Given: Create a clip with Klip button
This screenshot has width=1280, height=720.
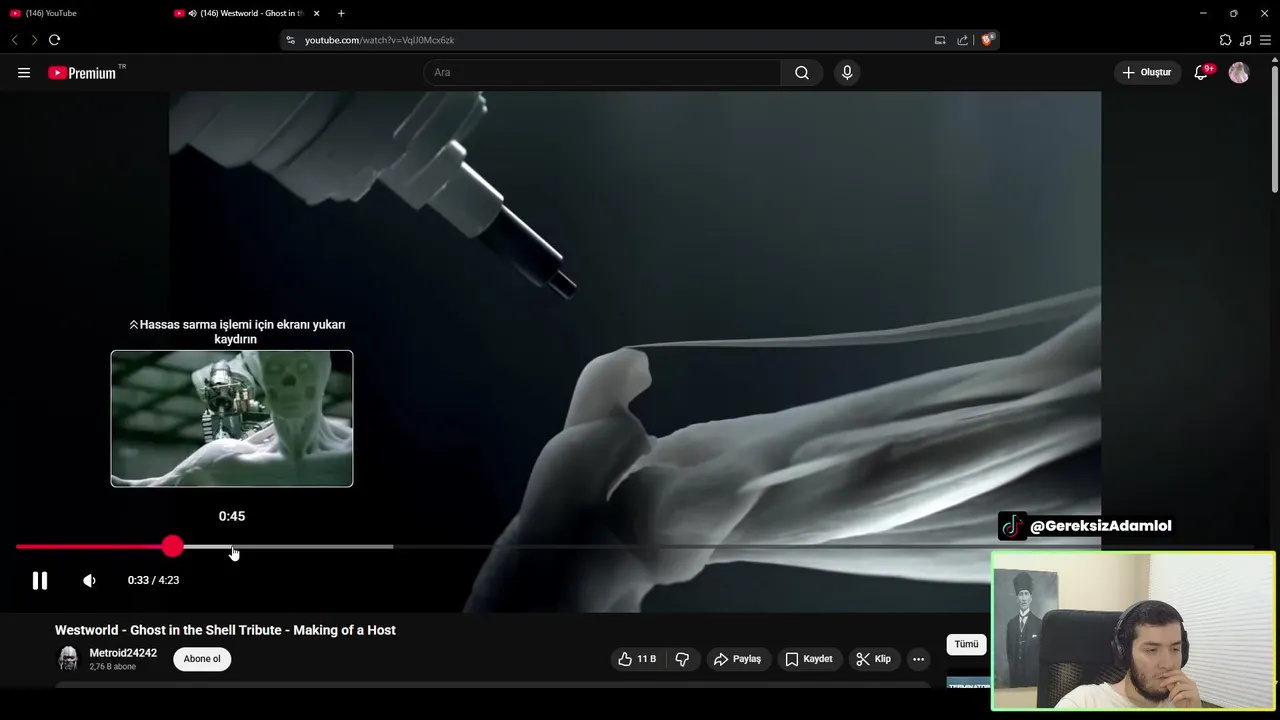Looking at the screenshot, I should coord(874,659).
